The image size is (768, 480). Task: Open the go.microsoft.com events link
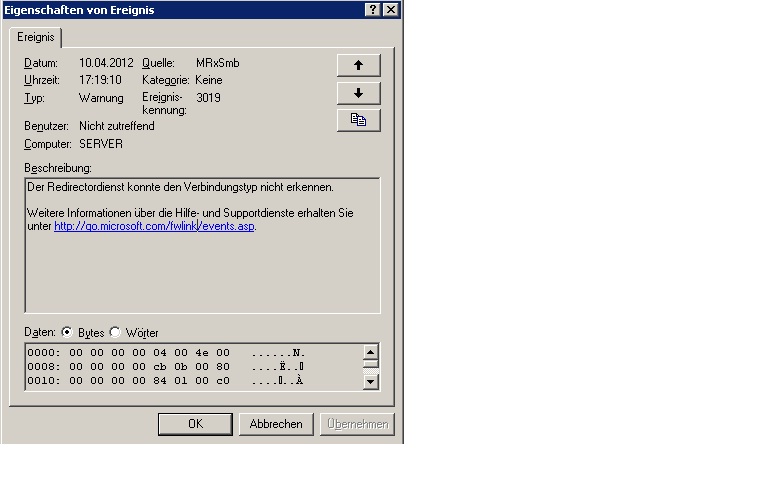(154, 226)
